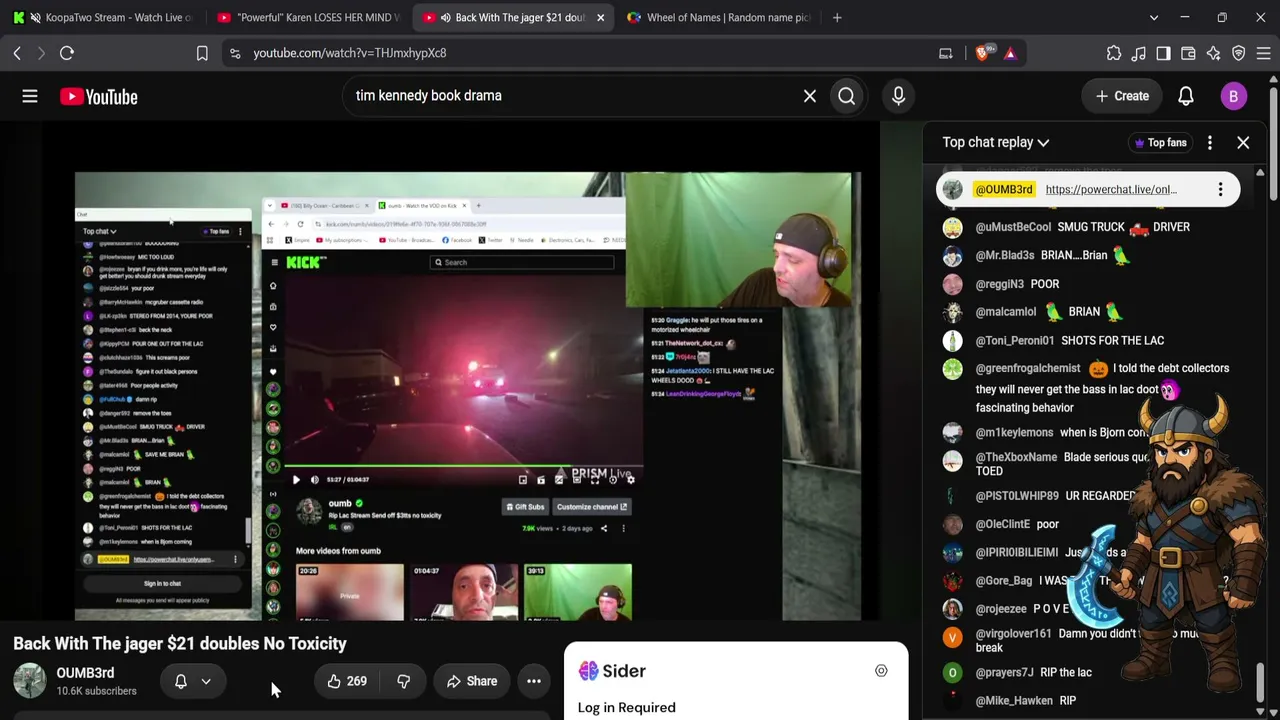The height and width of the screenshot is (720, 1280).
Task: Switch to Powerful Karen video tab
Action: tap(307, 17)
